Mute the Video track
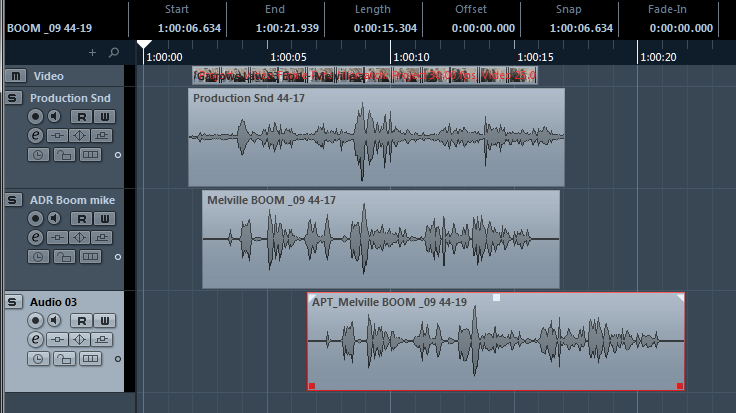The width and height of the screenshot is (736, 413). coord(14,76)
